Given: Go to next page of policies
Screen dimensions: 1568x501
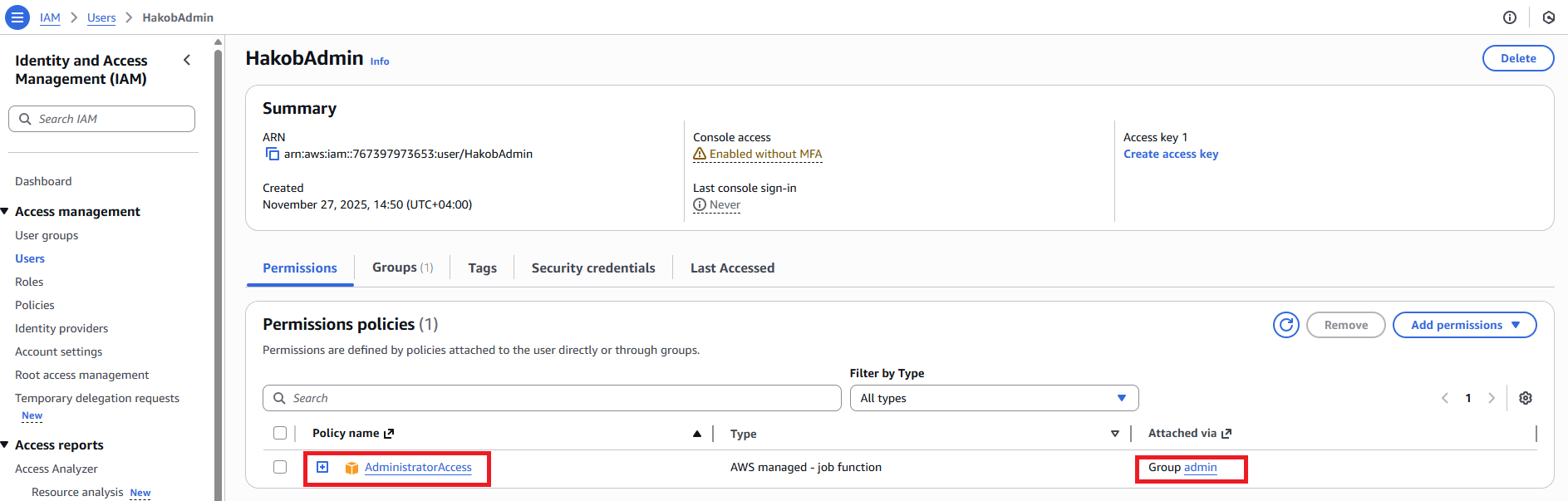Looking at the screenshot, I should [1491, 398].
